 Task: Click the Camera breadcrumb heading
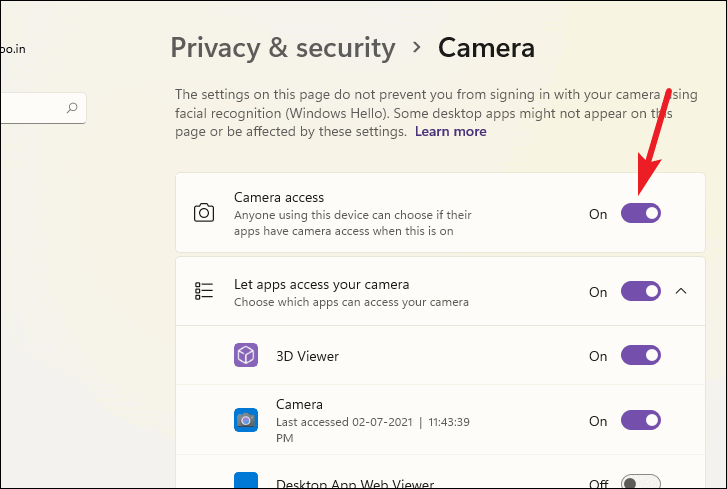click(x=487, y=47)
